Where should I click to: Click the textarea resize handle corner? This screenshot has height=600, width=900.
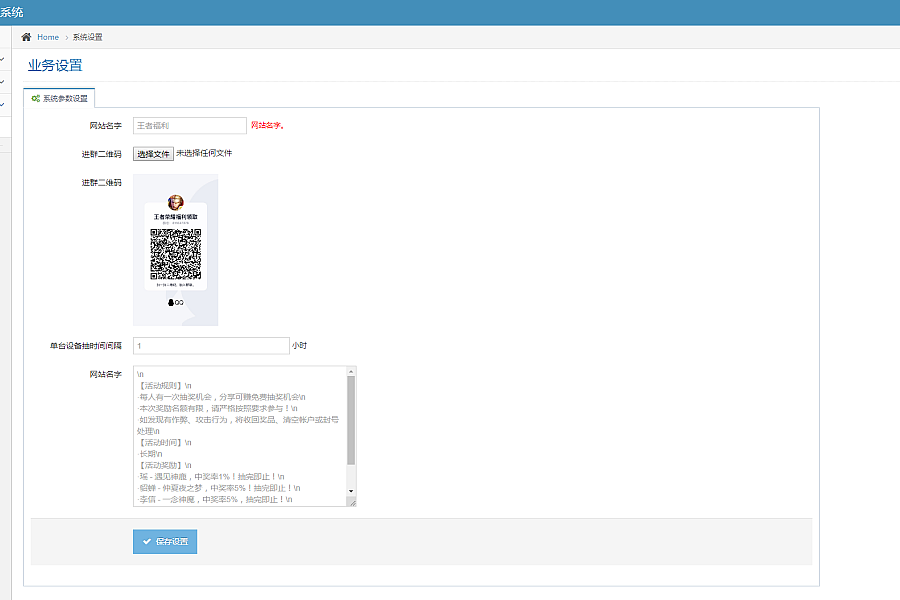(x=352, y=502)
